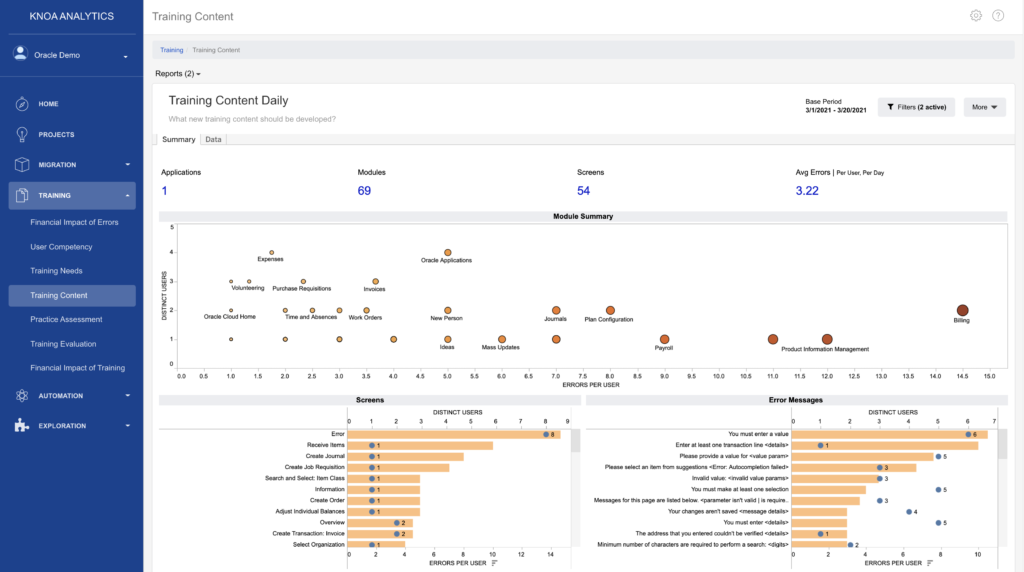Click the Create Journal bar
This screenshot has height=572, width=1024.
[406, 456]
